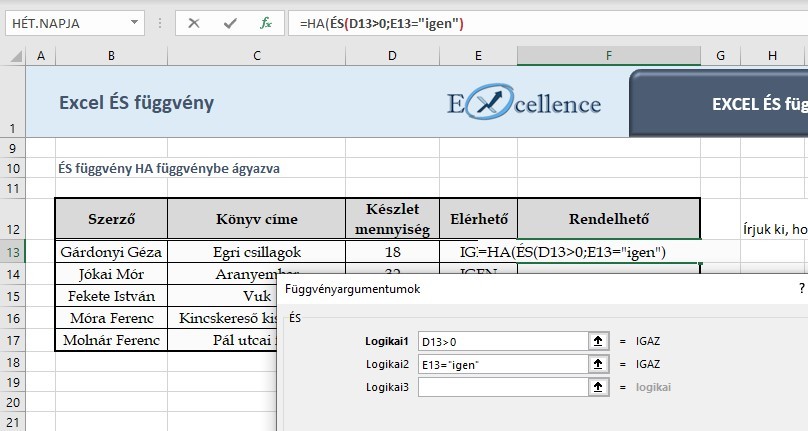Select row 13 header
The height and width of the screenshot is (431, 808).
13,252
